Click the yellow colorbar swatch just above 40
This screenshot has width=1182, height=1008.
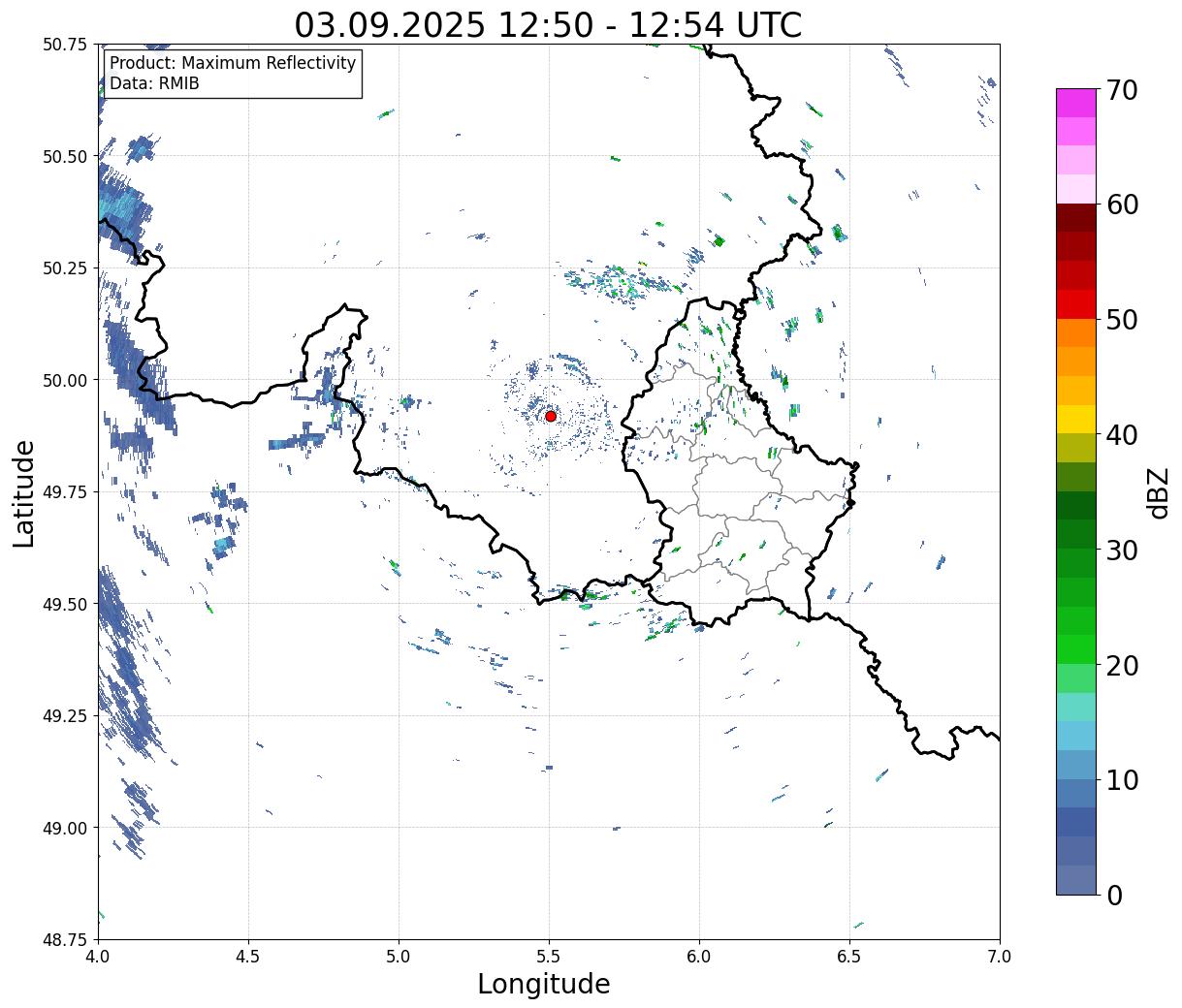point(1076,420)
